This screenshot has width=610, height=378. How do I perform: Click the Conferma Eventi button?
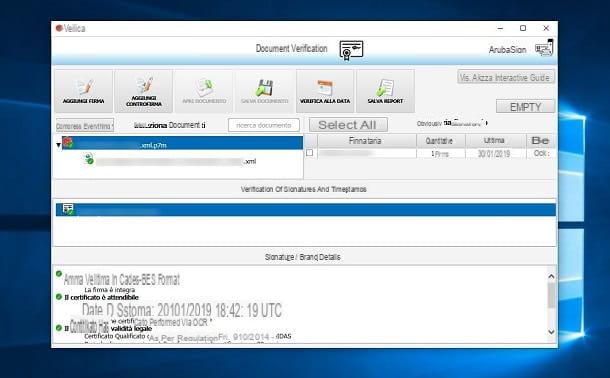click(85, 126)
